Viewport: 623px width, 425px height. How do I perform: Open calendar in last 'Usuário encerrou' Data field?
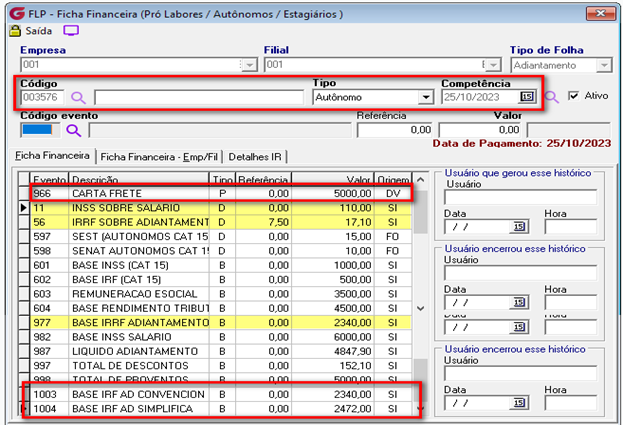point(519,403)
